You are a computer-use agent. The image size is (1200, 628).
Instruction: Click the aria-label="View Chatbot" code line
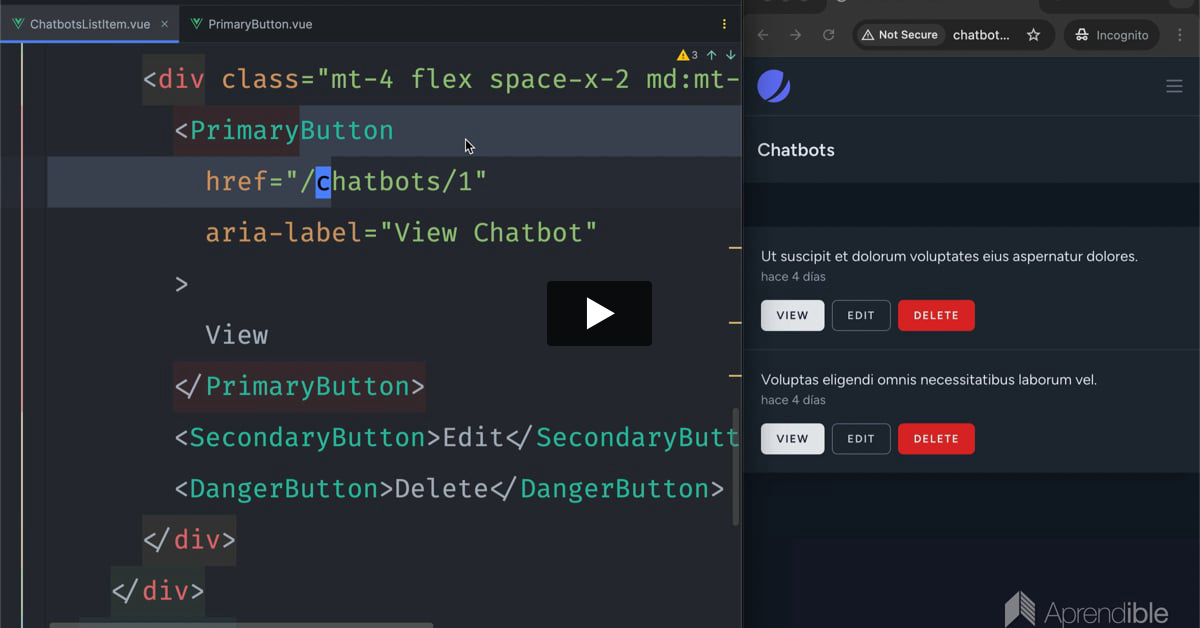(x=401, y=233)
